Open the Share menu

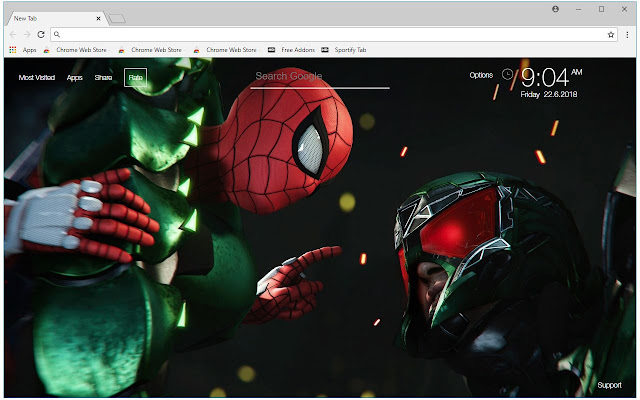[103, 78]
